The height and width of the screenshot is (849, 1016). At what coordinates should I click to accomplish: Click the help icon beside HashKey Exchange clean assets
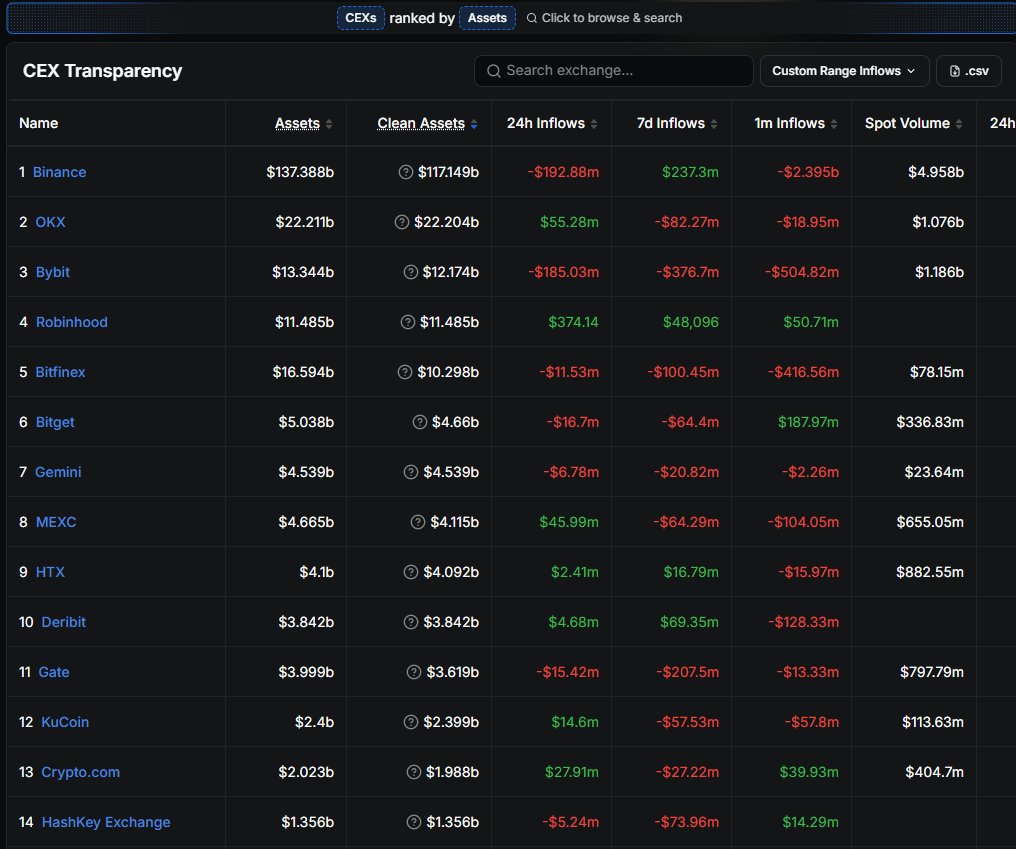click(413, 822)
